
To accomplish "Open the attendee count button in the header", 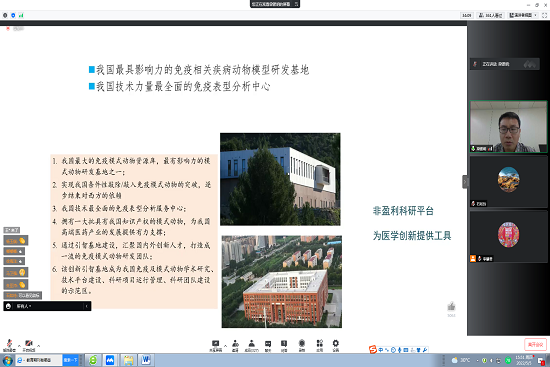I will 491,15.
